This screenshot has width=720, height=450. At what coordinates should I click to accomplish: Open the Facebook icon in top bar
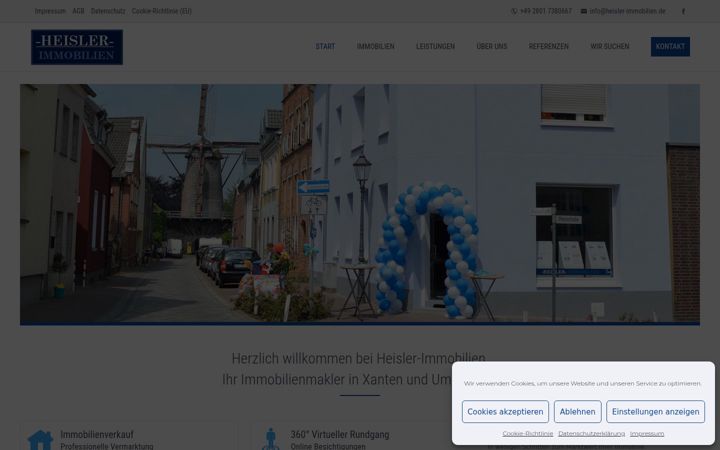(683, 11)
